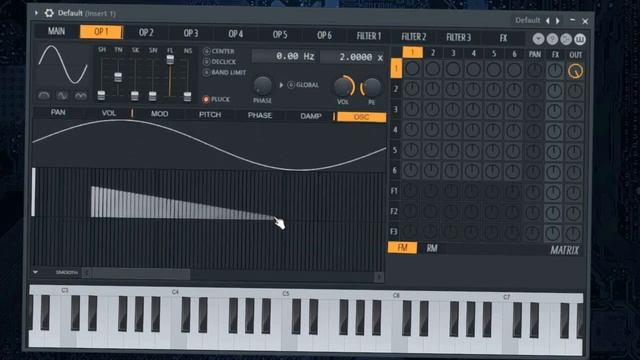The height and width of the screenshot is (360, 640).
Task: Open the FX tab
Action: pyautogui.click(x=503, y=38)
